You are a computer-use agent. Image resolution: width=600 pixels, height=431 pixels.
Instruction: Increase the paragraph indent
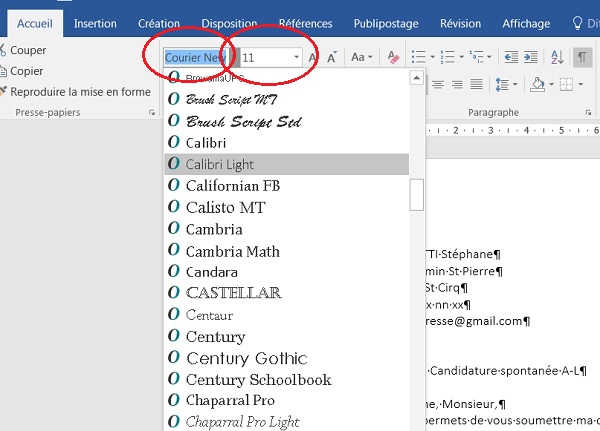pyautogui.click(x=531, y=57)
